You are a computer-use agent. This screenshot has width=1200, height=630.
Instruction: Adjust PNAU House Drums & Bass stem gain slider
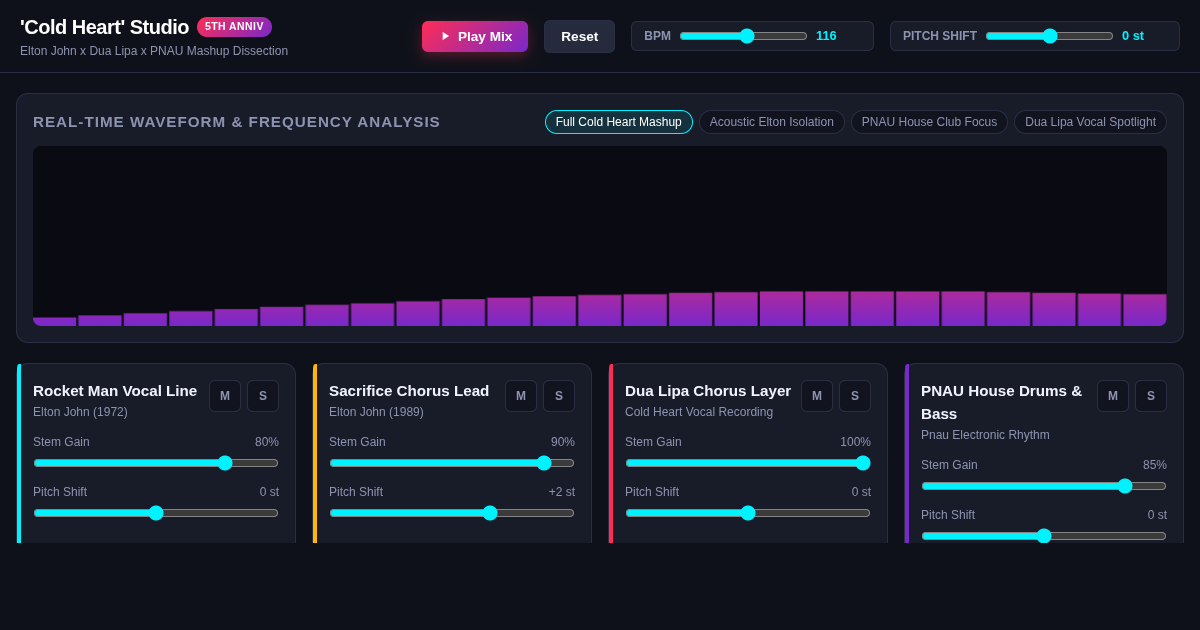point(1044,486)
